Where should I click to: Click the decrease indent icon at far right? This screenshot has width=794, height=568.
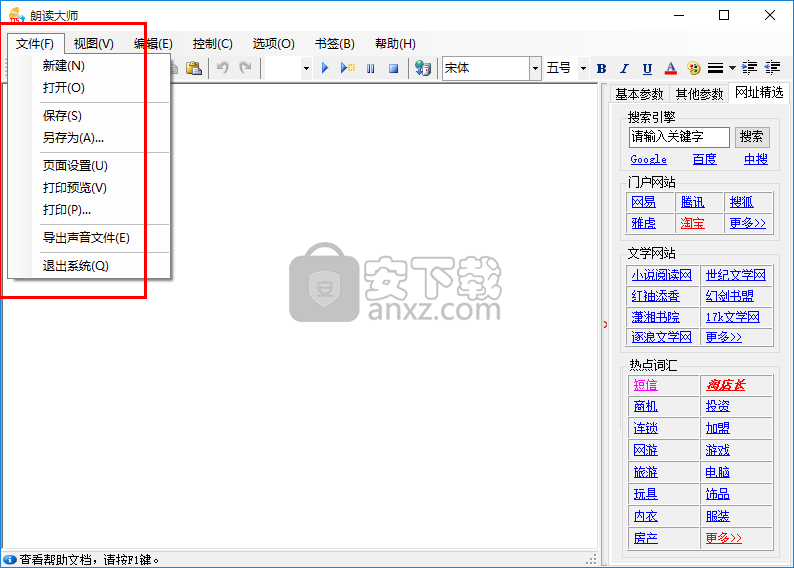pos(772,68)
